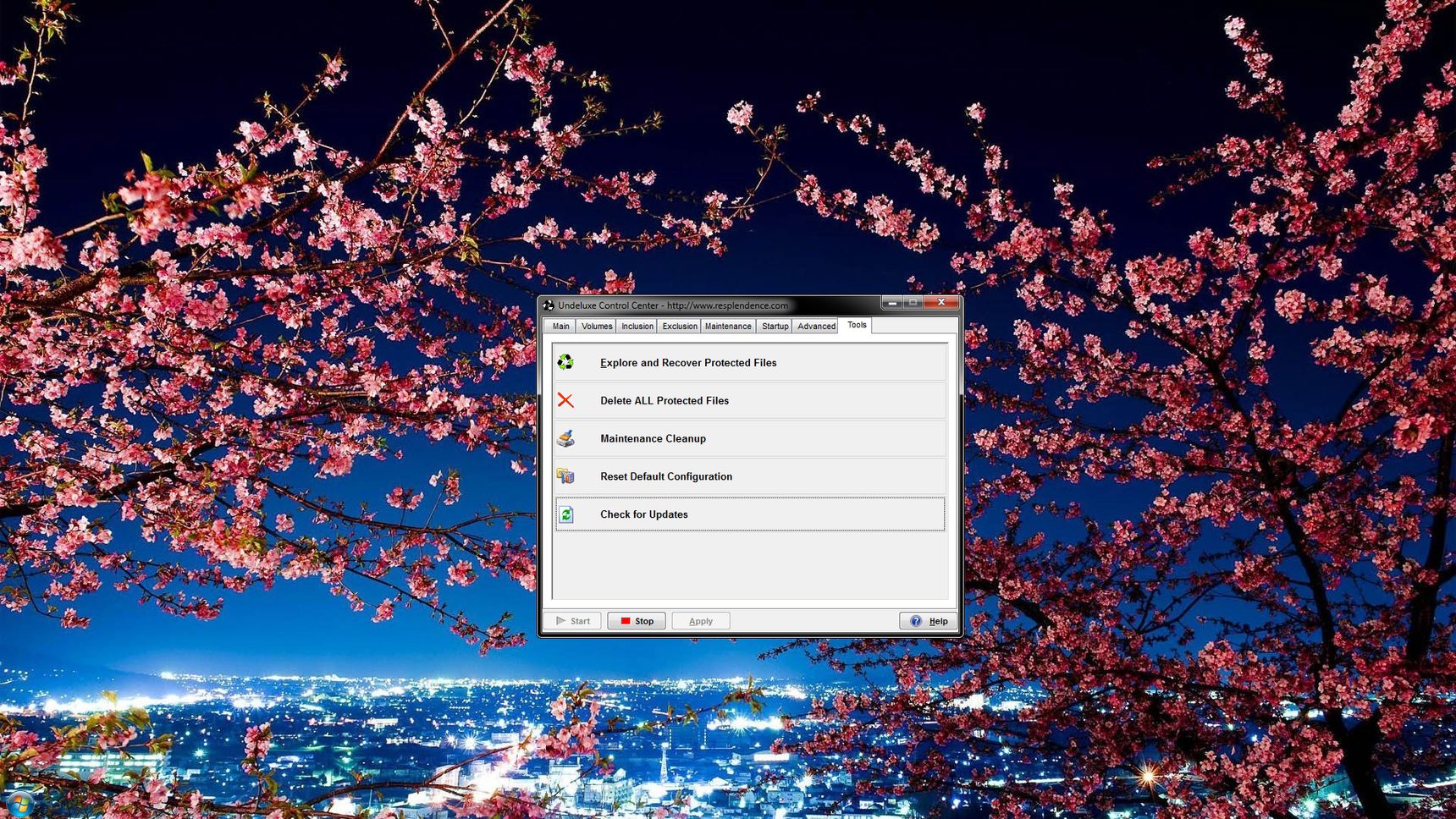Click the Maintenance Cleanup broom icon
Image resolution: width=1456 pixels, height=819 pixels.
pyautogui.click(x=565, y=438)
